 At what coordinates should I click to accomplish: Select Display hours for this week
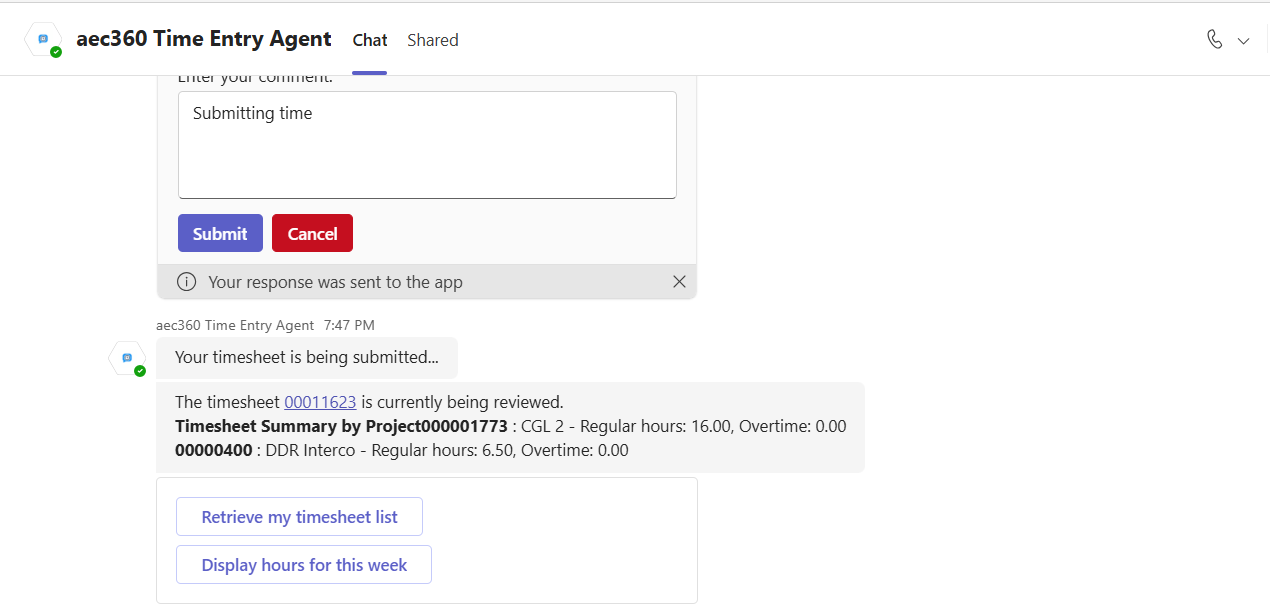pyautogui.click(x=304, y=565)
